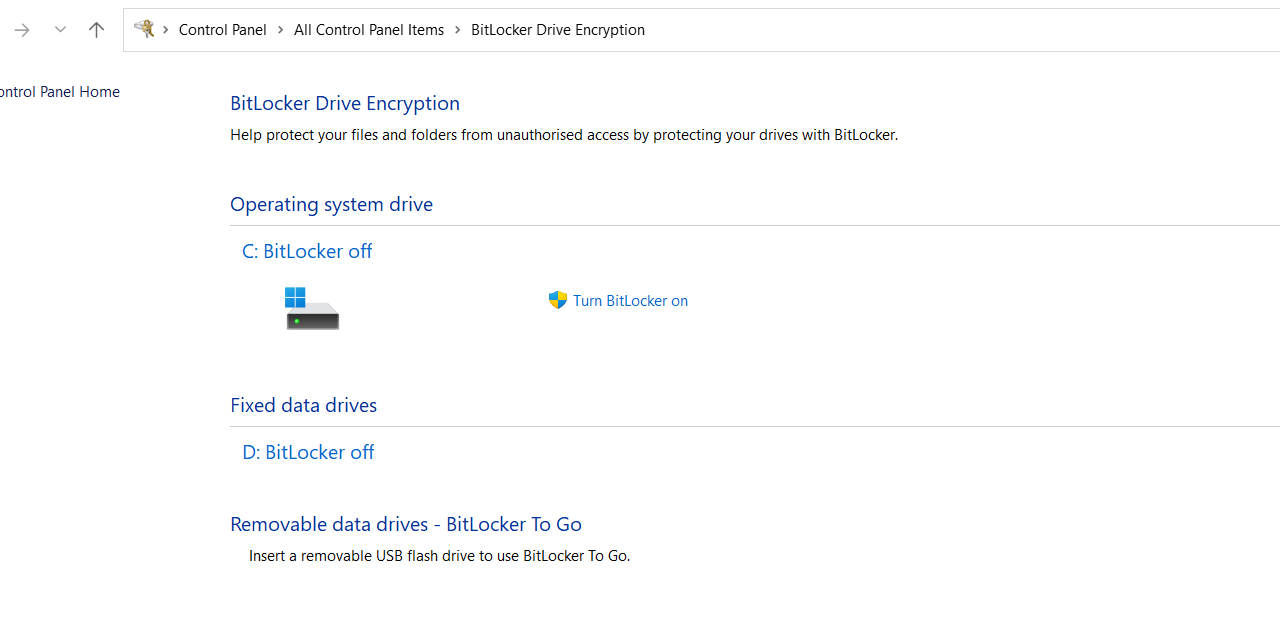Screen dimensions: 1280x640
Task: Click the Operating system drive heading
Action: click(x=331, y=204)
